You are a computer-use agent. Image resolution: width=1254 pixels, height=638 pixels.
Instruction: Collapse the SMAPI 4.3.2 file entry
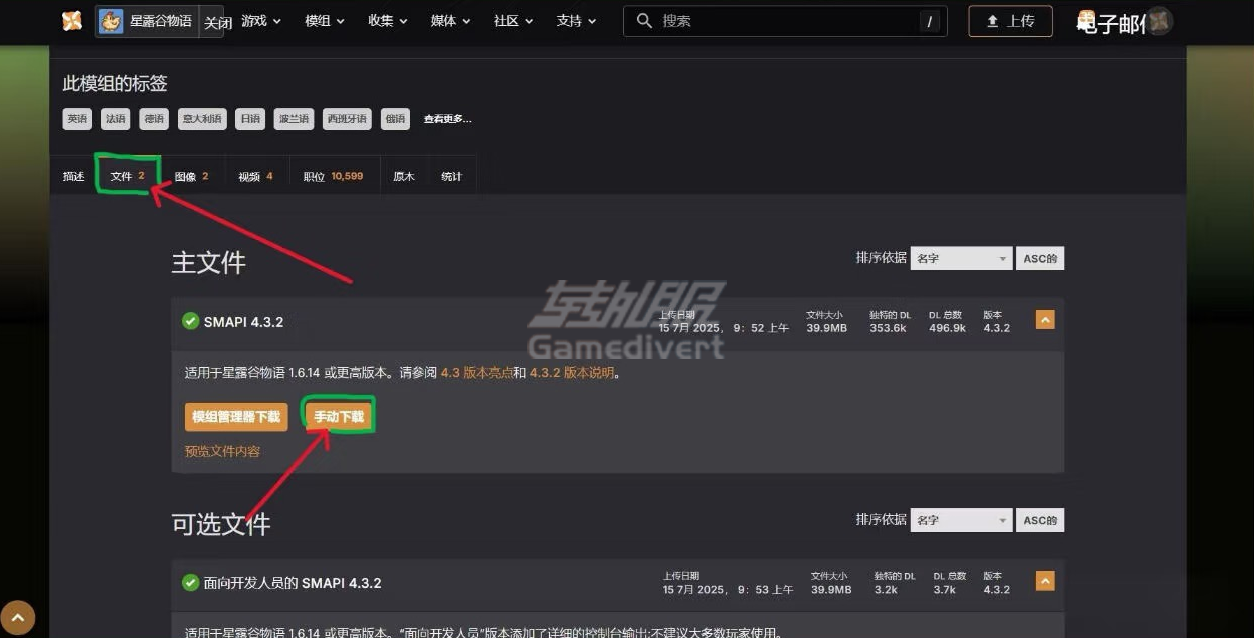pyautogui.click(x=1044, y=319)
